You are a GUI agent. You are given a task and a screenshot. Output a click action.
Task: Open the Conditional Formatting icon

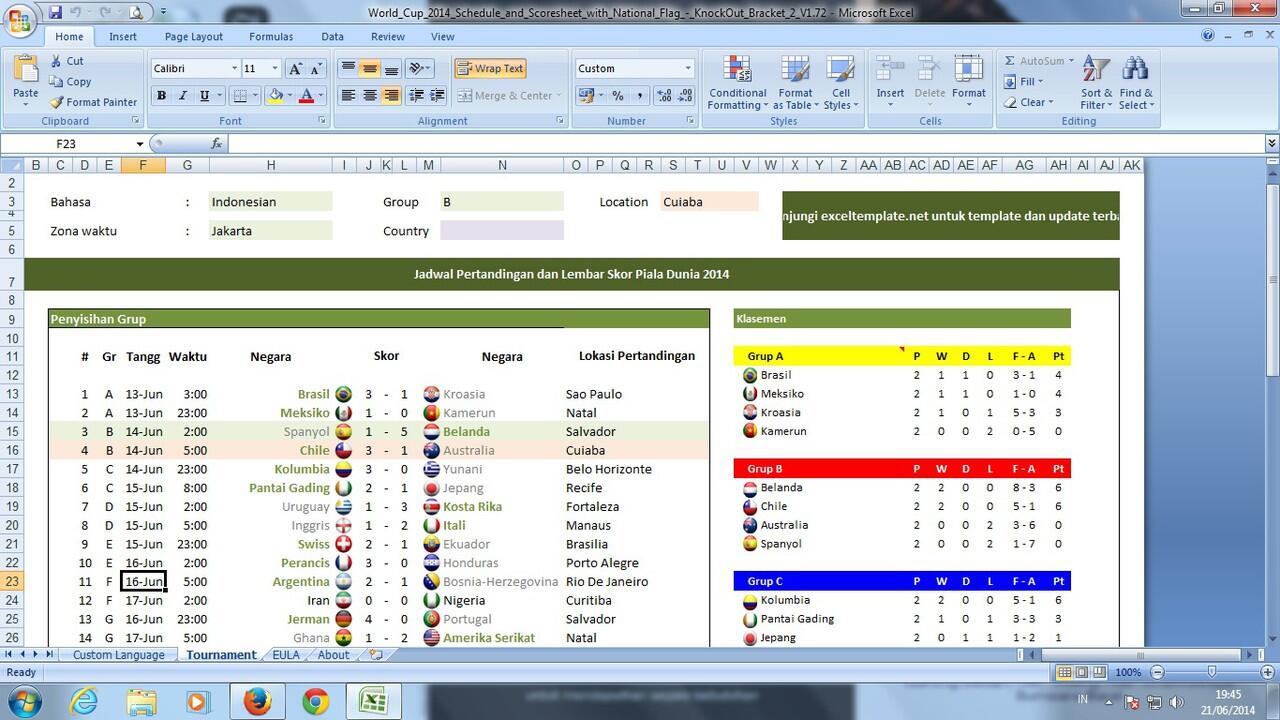click(737, 70)
